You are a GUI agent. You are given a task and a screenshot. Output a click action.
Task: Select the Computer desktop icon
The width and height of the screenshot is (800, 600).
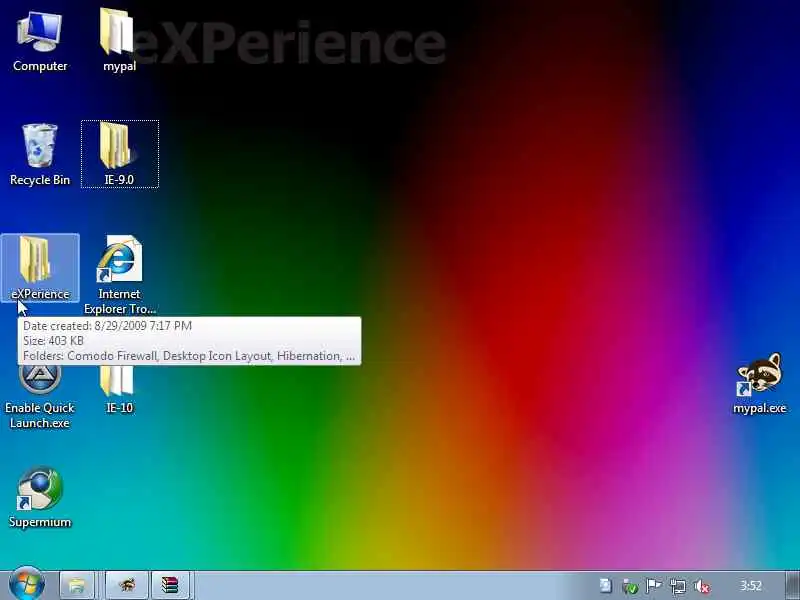pyautogui.click(x=40, y=41)
